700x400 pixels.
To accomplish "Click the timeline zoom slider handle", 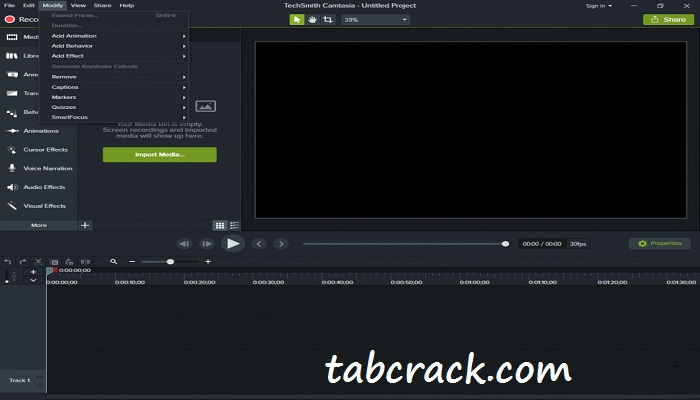I will (x=170, y=262).
